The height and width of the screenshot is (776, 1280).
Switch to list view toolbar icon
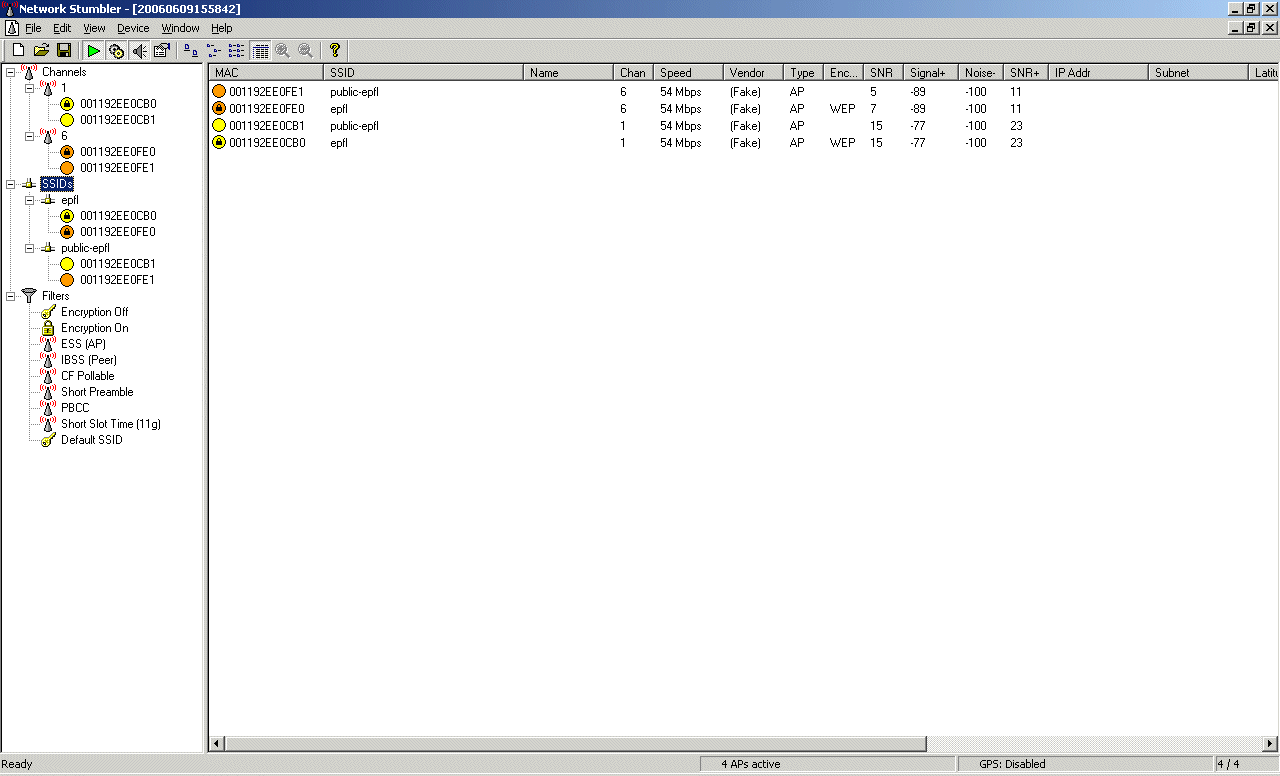click(237, 50)
